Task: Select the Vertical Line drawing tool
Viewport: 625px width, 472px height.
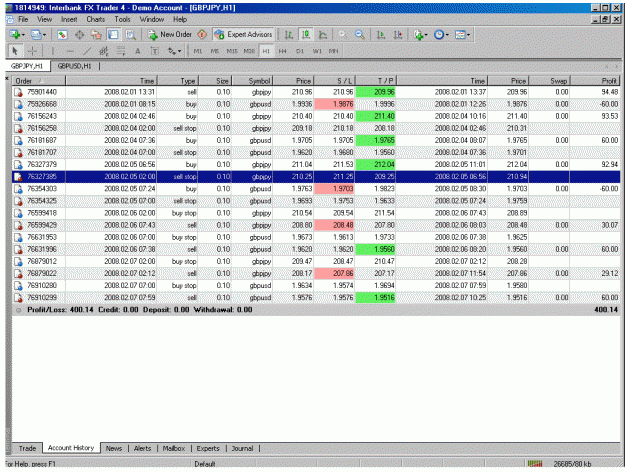Action: [53, 51]
